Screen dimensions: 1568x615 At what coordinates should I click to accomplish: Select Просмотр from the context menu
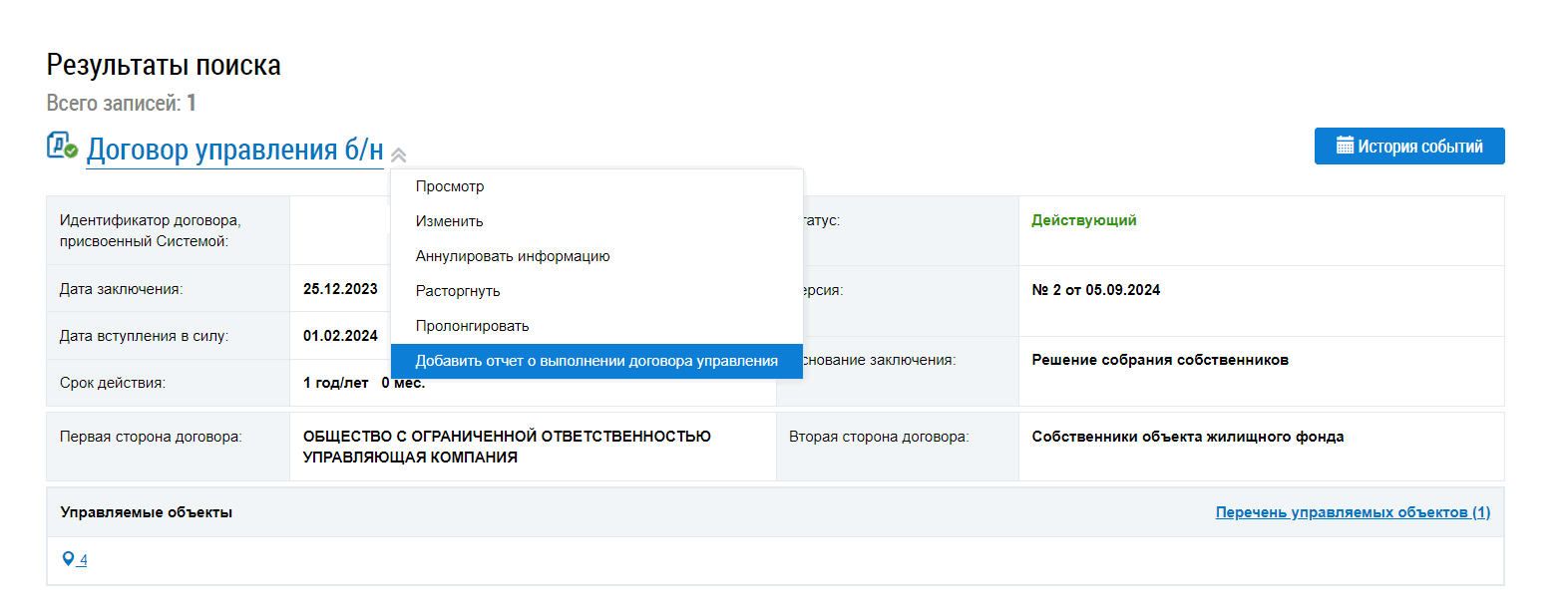pyautogui.click(x=450, y=186)
